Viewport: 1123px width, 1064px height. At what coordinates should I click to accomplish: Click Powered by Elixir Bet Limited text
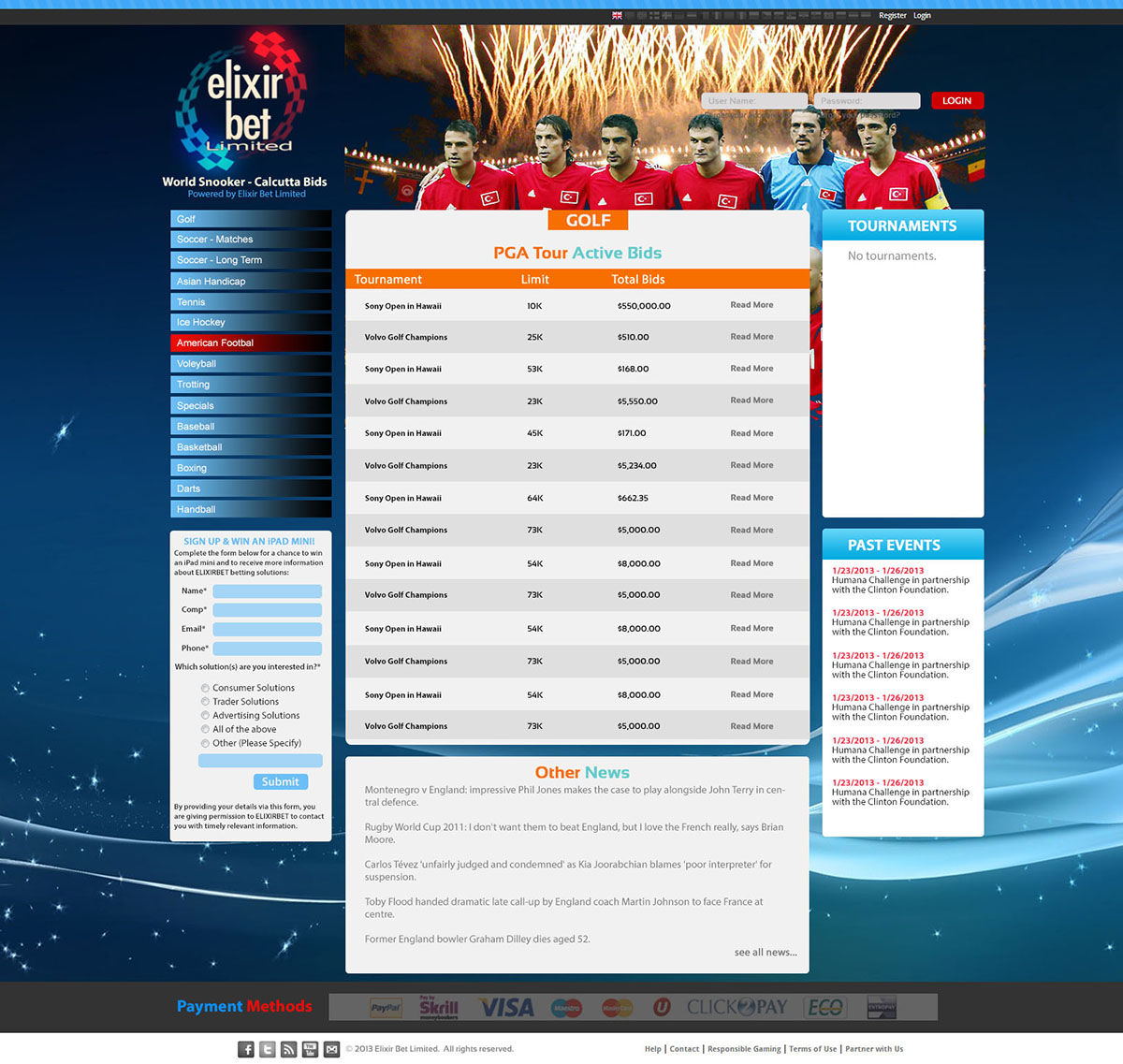pos(247,195)
